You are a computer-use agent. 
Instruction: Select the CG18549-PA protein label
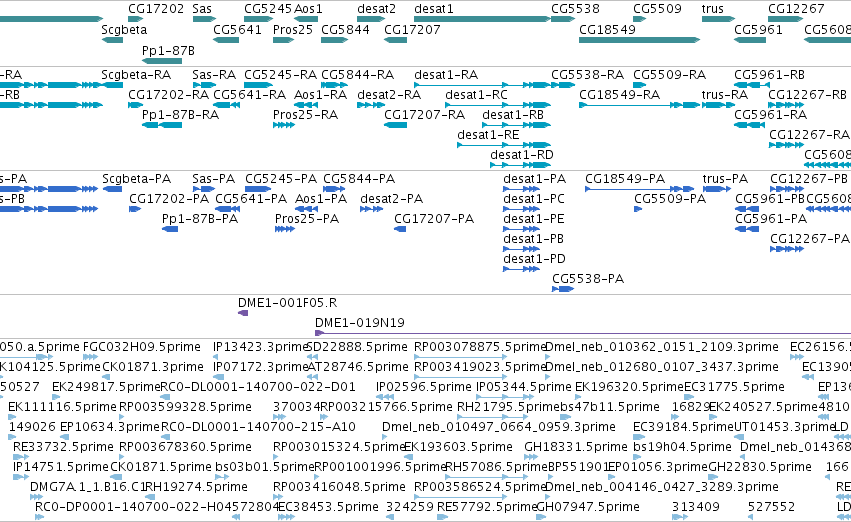(x=625, y=179)
